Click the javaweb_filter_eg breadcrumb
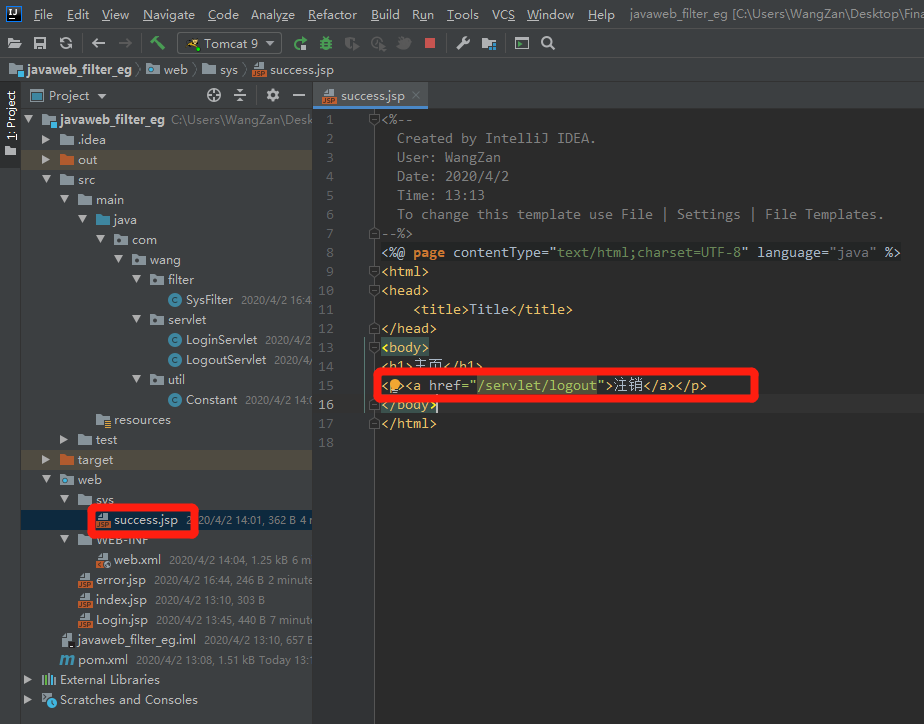This screenshot has height=724, width=924. point(71,70)
